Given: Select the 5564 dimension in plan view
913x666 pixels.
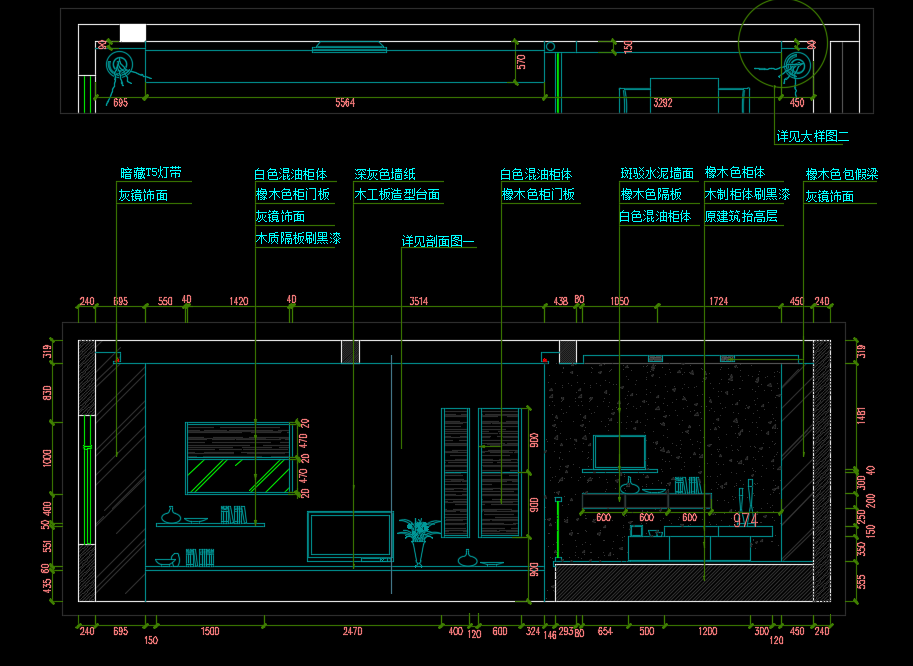Looking at the screenshot, I should click(345, 102).
